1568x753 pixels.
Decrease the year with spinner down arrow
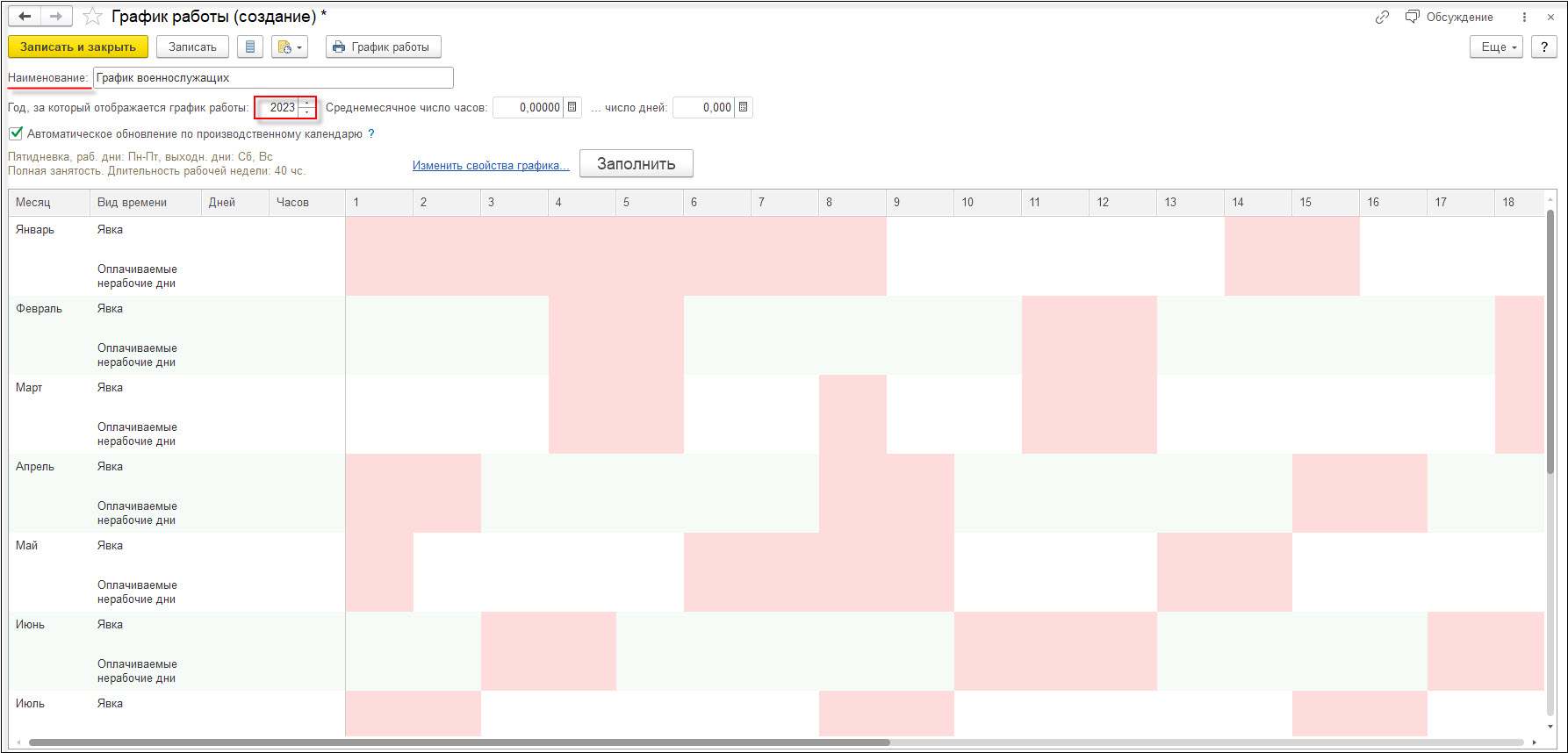pyautogui.click(x=307, y=112)
